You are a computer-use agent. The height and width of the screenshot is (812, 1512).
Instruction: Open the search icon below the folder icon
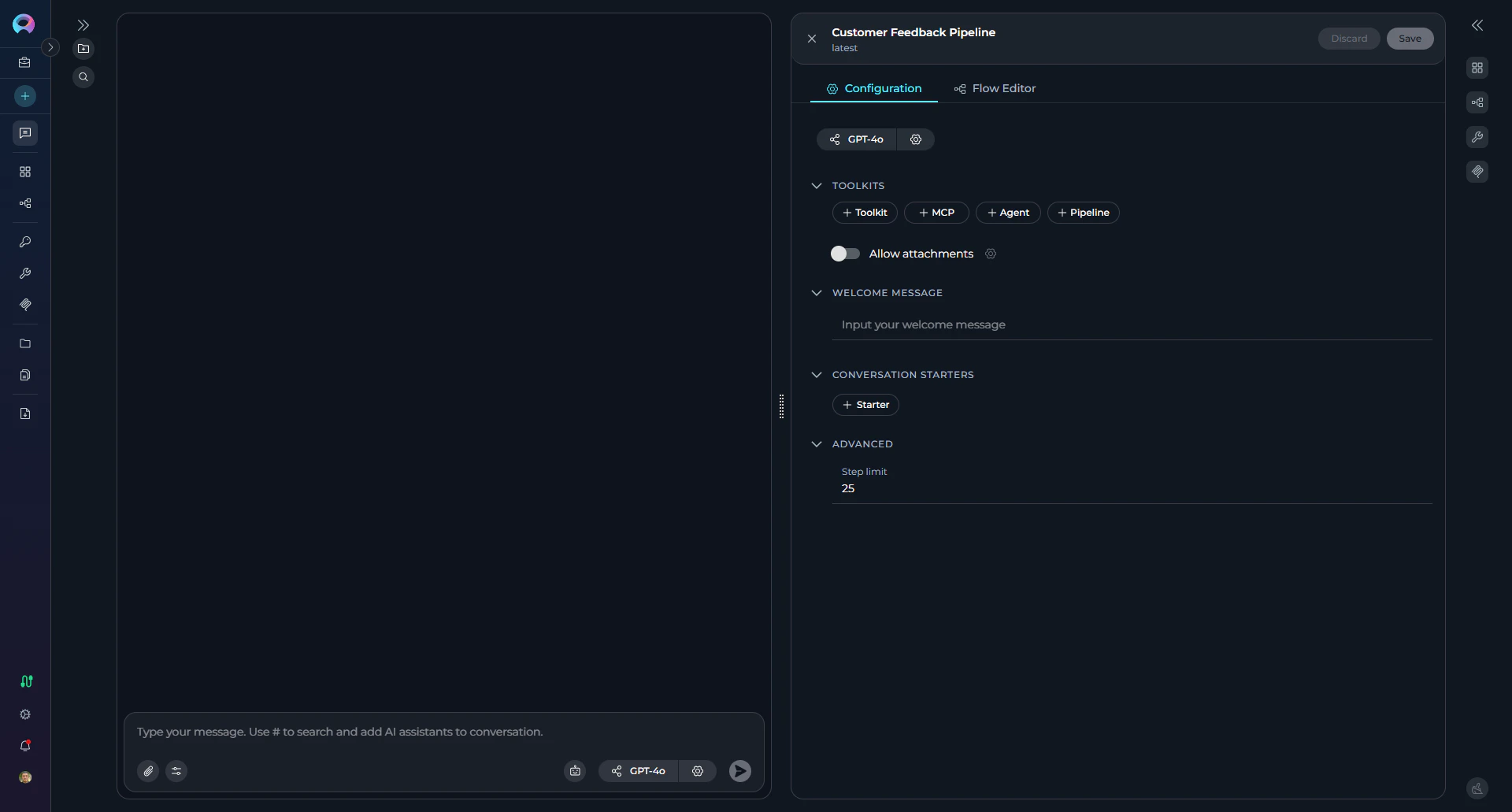pyautogui.click(x=83, y=76)
